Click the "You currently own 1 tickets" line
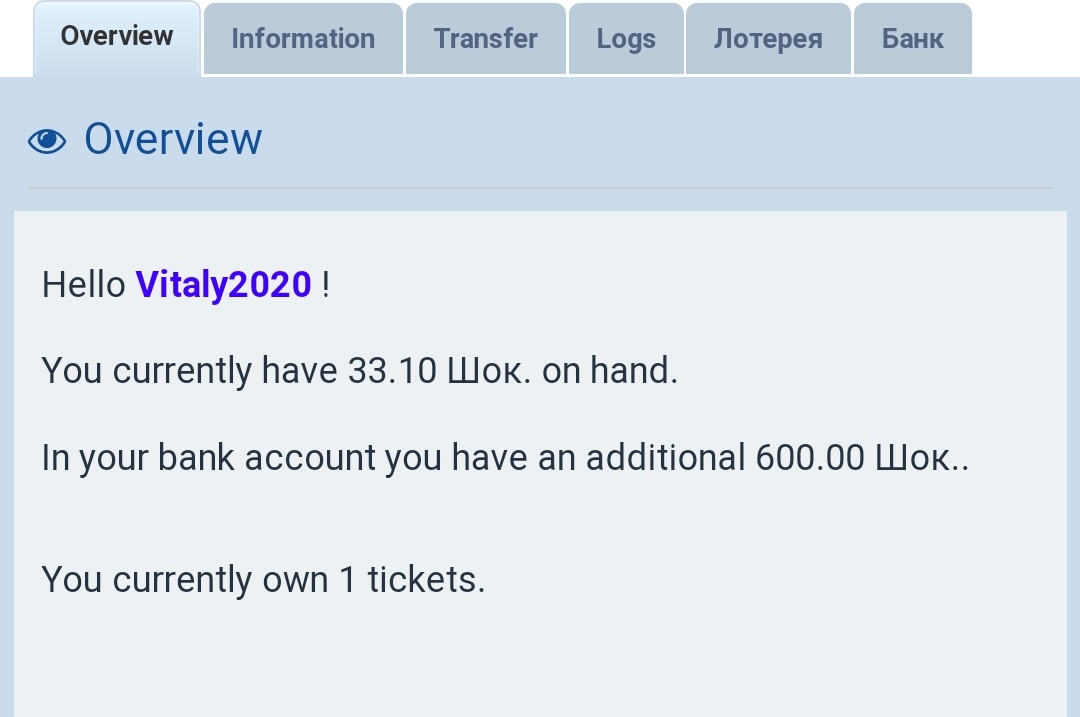1080x717 pixels. [x=263, y=580]
